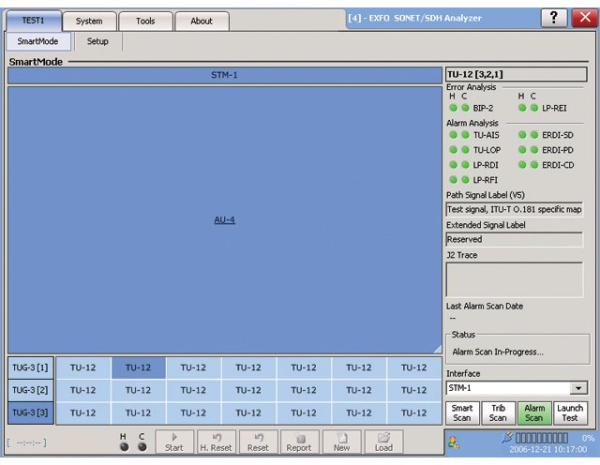
Task: Open the Setup sub-tab
Action: coord(98,42)
